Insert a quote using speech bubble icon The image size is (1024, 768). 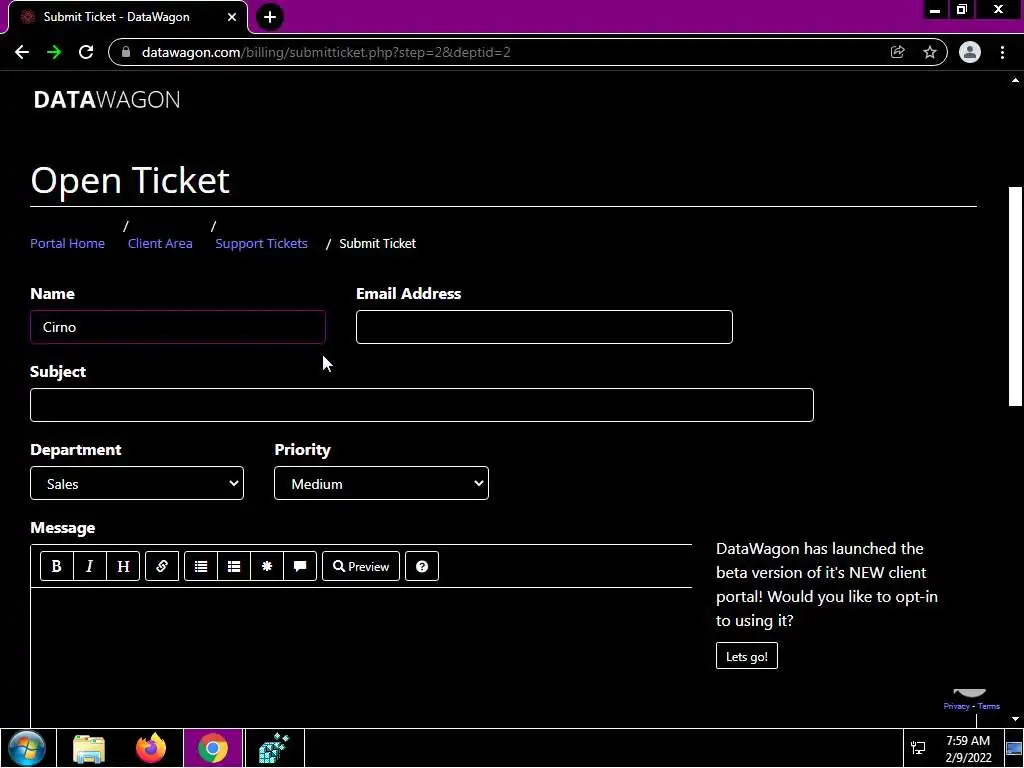[300, 566]
